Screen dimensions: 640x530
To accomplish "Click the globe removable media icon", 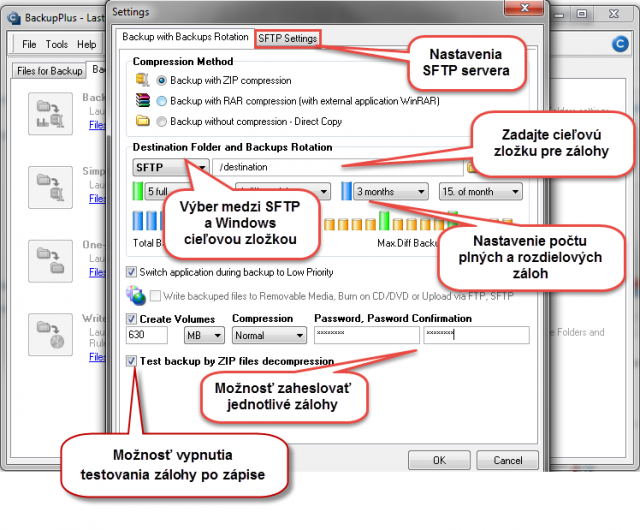I will pyautogui.click(x=136, y=295).
